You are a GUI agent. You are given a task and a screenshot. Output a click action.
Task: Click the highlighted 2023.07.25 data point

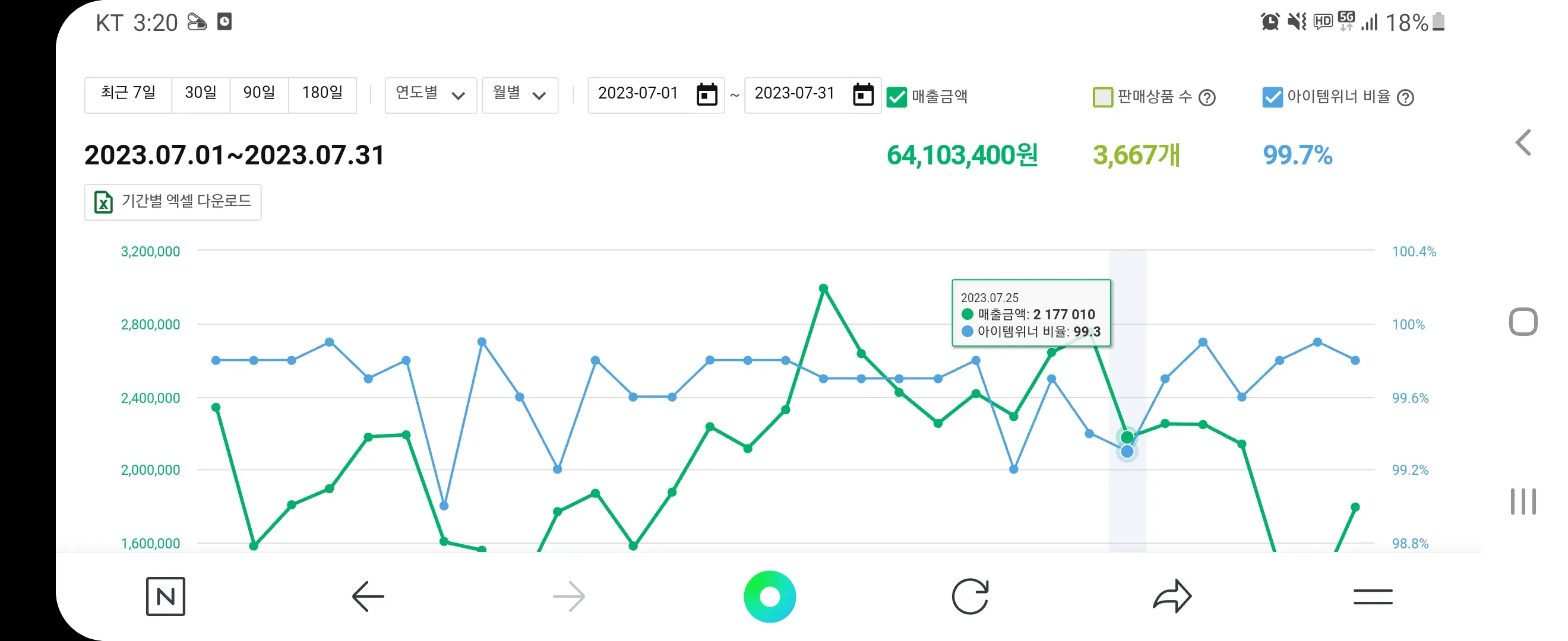pos(1127,437)
